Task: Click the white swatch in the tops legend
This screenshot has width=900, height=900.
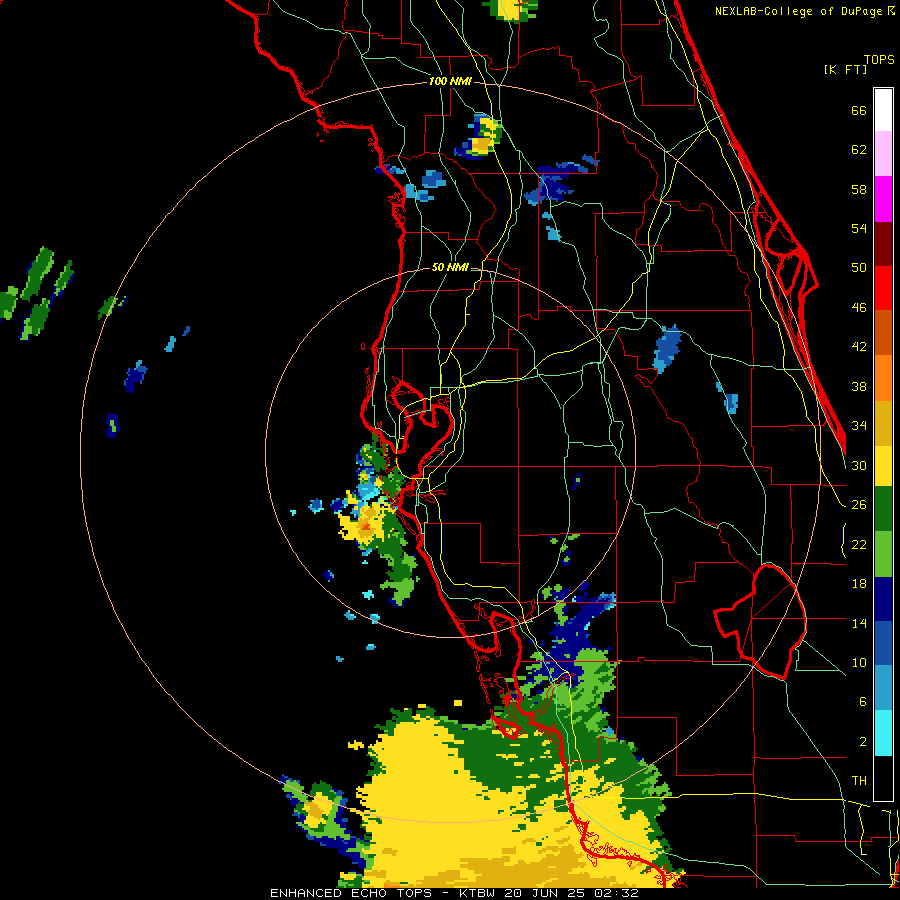Action: pos(883,110)
